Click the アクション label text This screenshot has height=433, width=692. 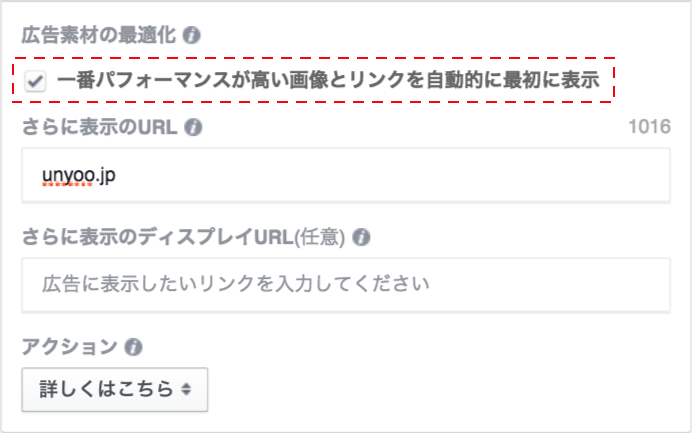pyautogui.click(x=70, y=347)
